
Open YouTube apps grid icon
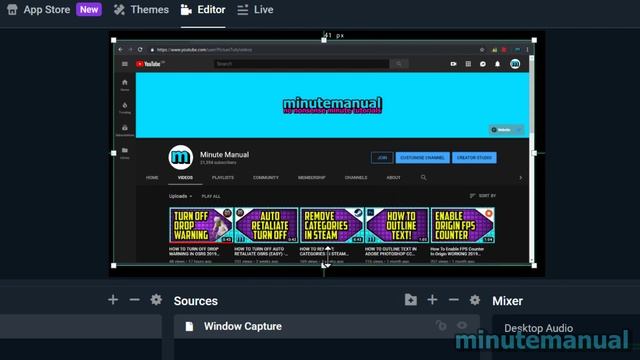coord(468,64)
